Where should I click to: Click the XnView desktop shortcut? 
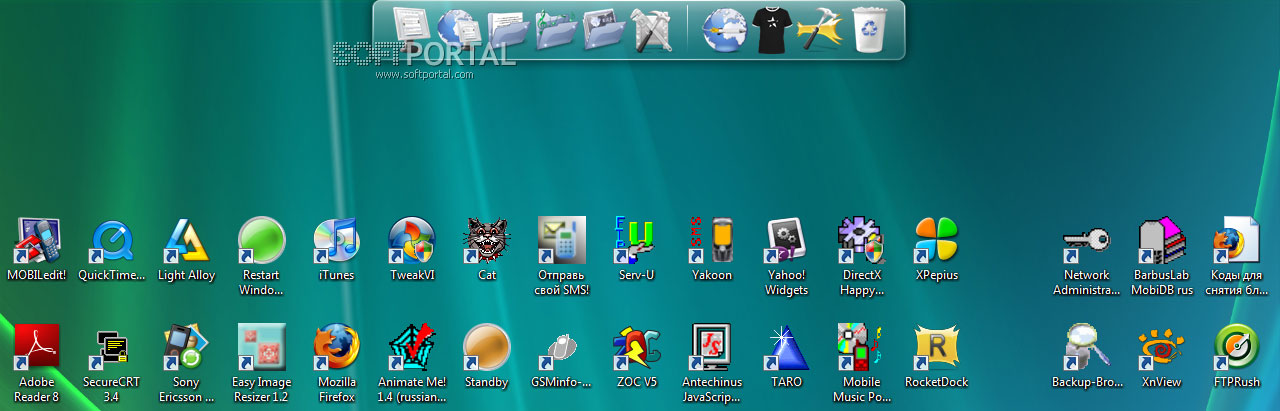(1161, 356)
